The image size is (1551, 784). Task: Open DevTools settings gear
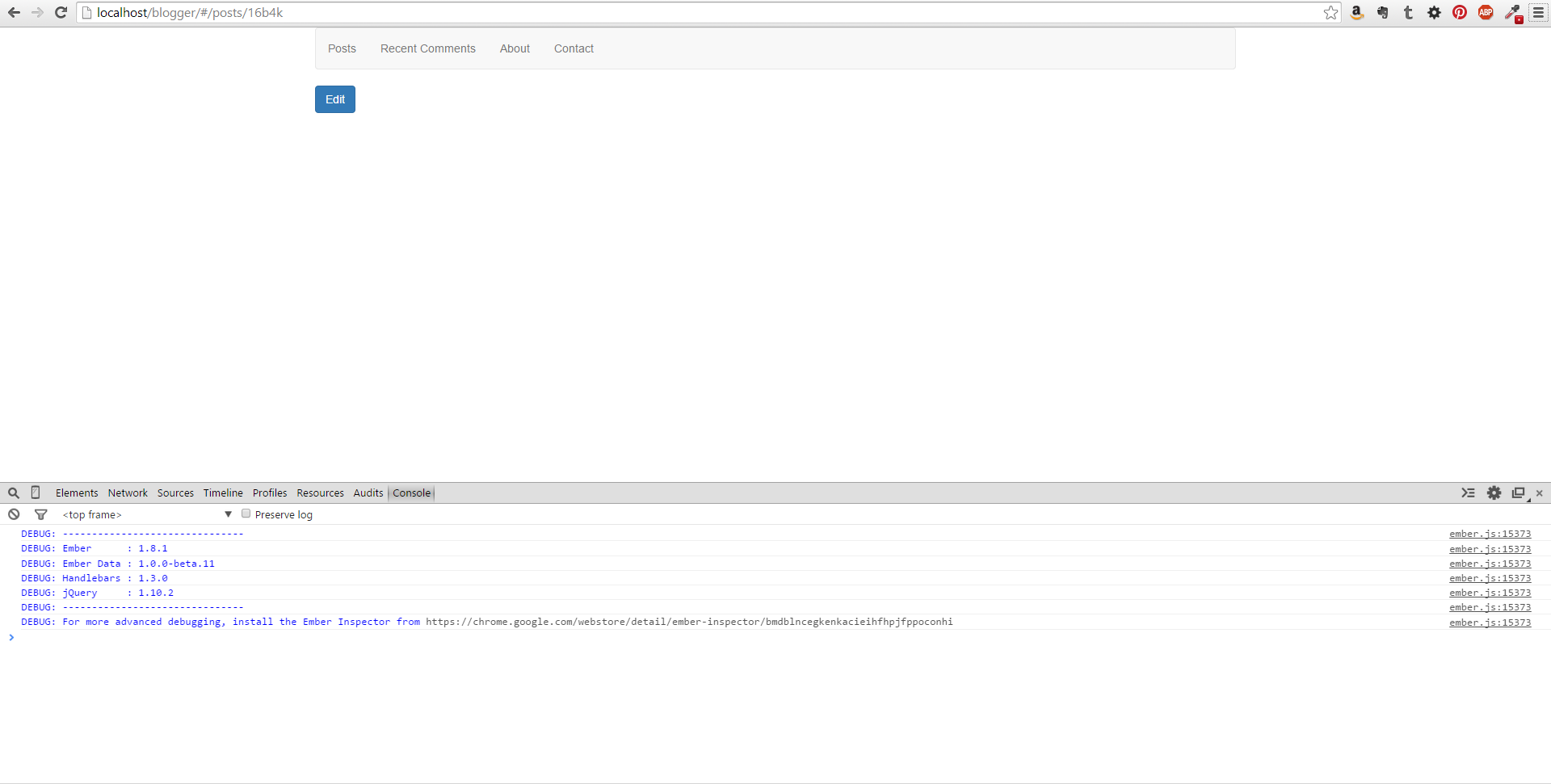(x=1494, y=493)
